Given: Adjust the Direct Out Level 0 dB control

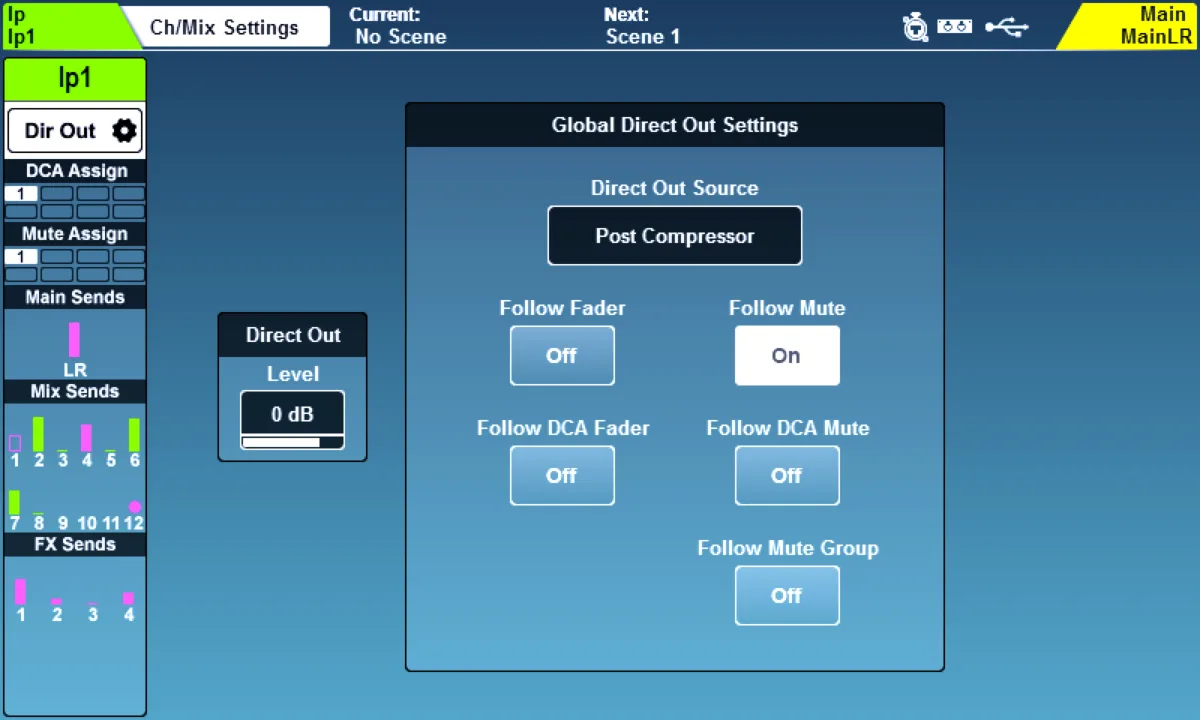Looking at the screenshot, I should coord(292,419).
